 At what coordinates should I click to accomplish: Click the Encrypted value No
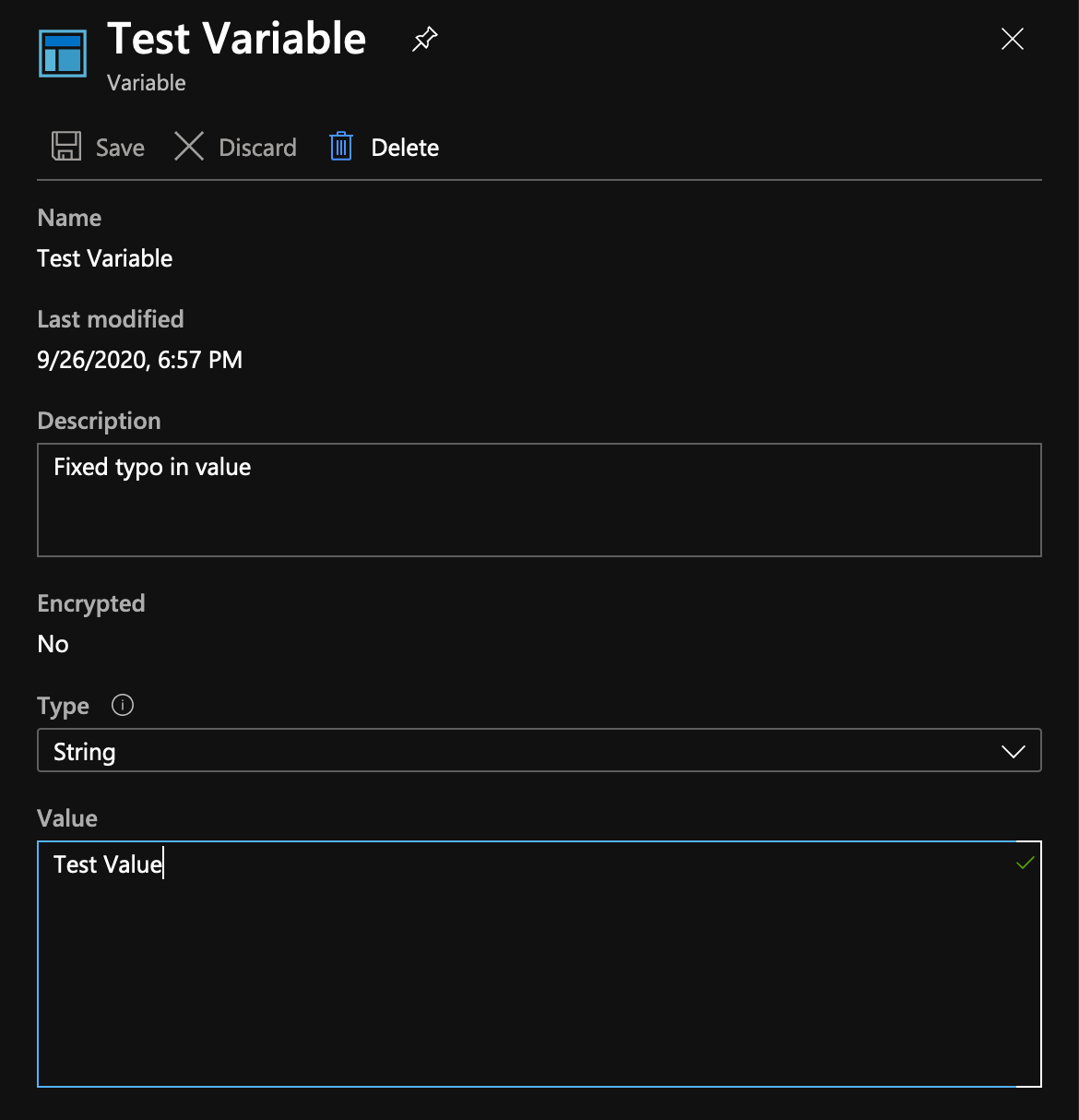[x=53, y=644]
